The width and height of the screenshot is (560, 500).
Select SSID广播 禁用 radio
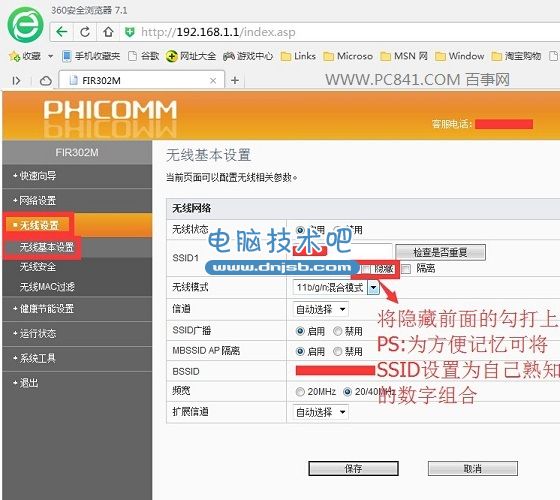[x=338, y=331]
